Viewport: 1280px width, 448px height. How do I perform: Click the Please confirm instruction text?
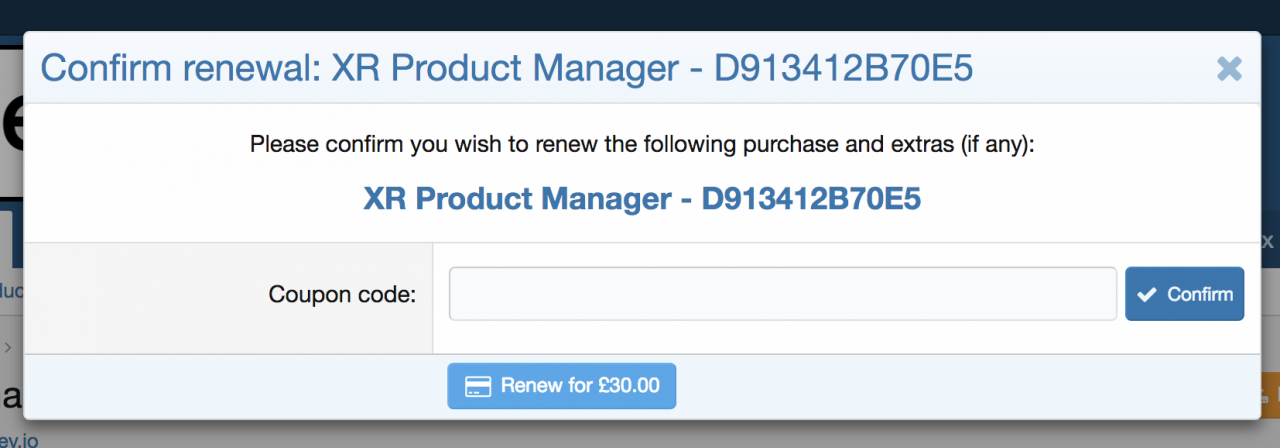click(x=641, y=144)
